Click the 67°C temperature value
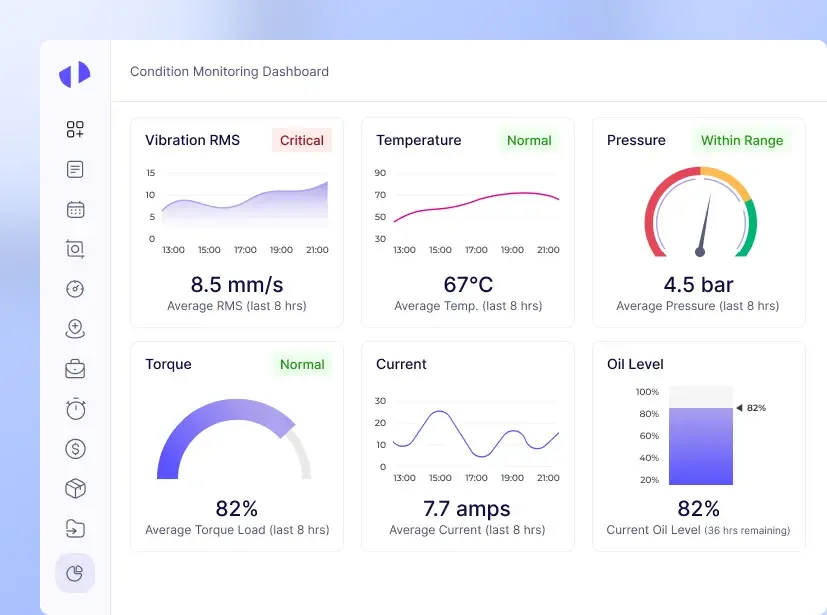Viewport: 827px width, 615px height. click(468, 285)
